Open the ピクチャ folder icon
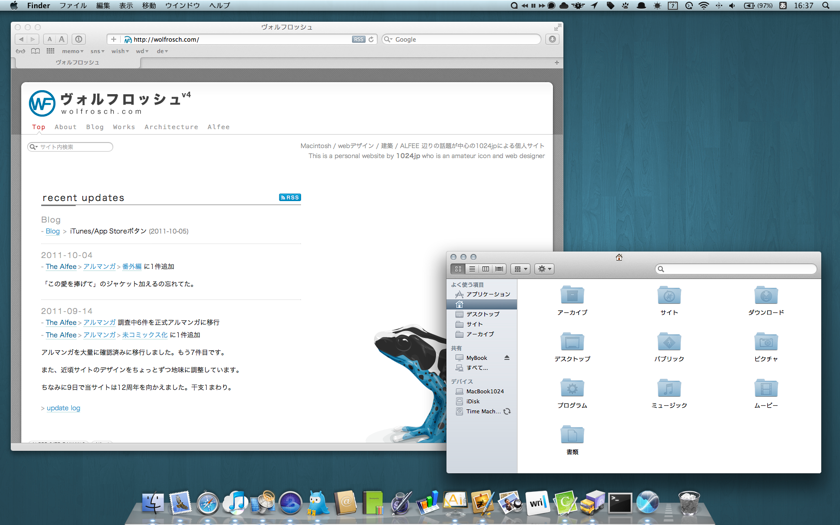840x525 pixels. click(765, 342)
